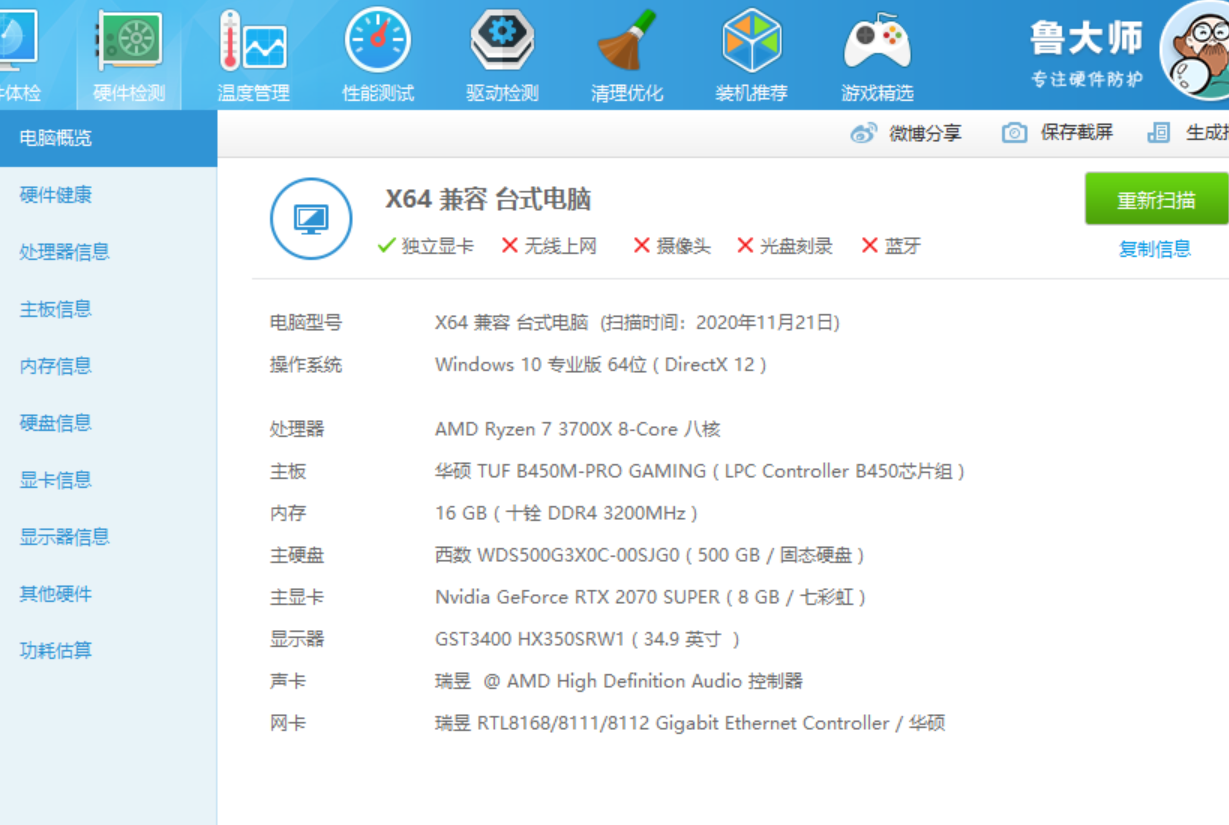
Task: Click the 保存截屏 camera icon
Action: click(x=1014, y=133)
